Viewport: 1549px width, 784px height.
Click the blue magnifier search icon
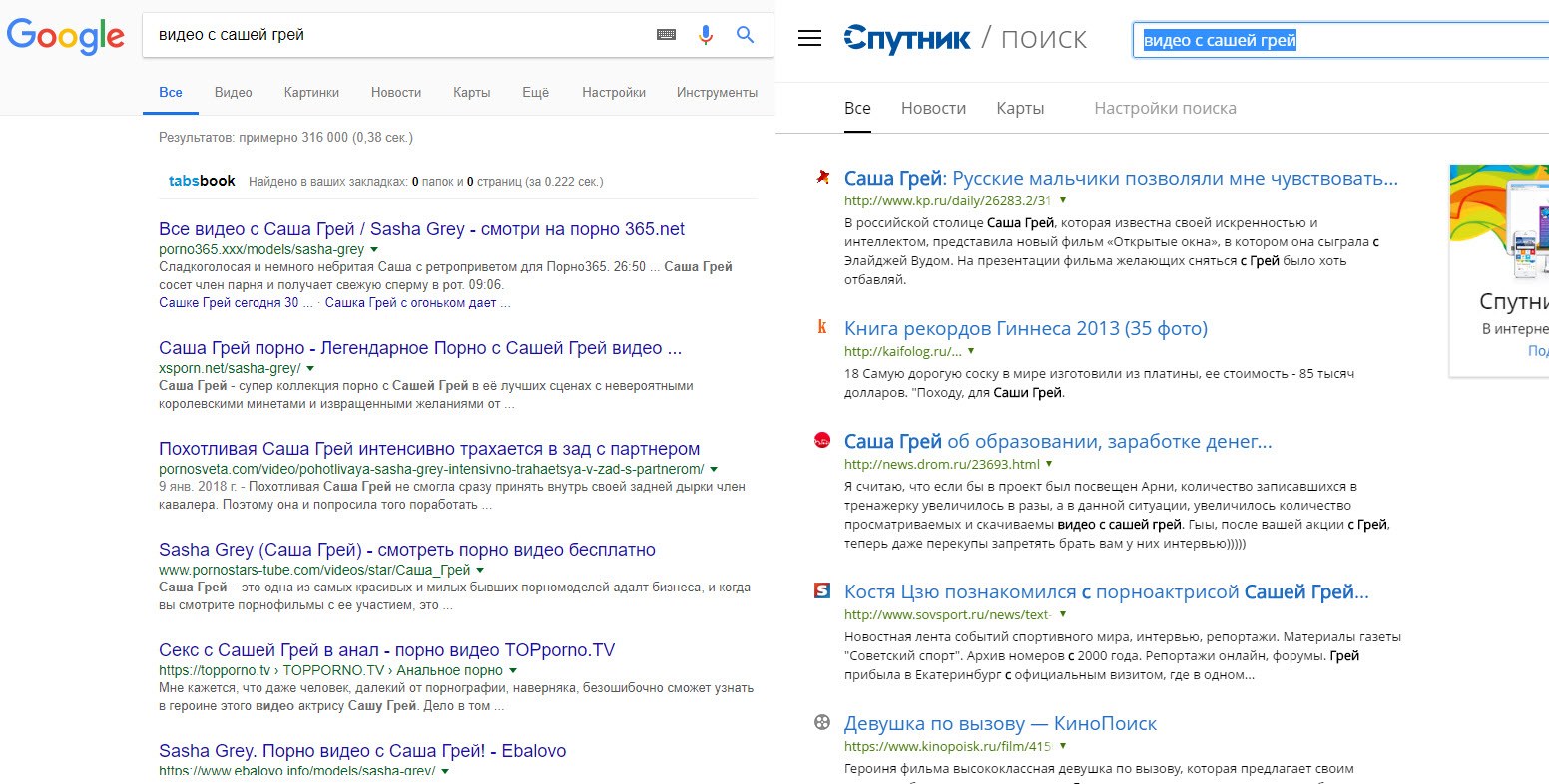(745, 35)
